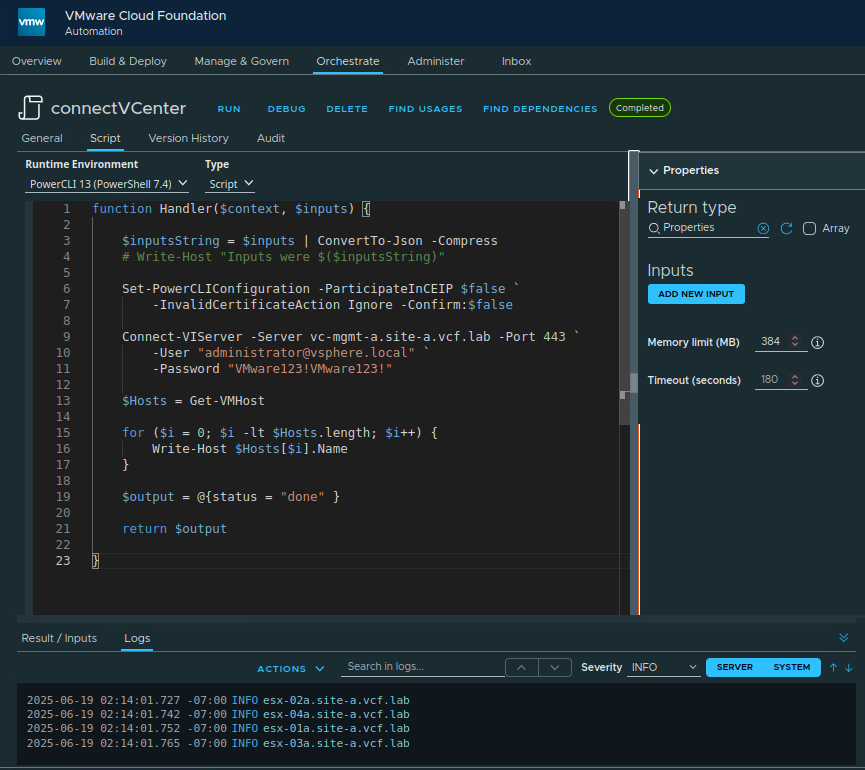Open Manage & Govern tab
Image resolution: width=865 pixels, height=770 pixels.
pos(242,61)
